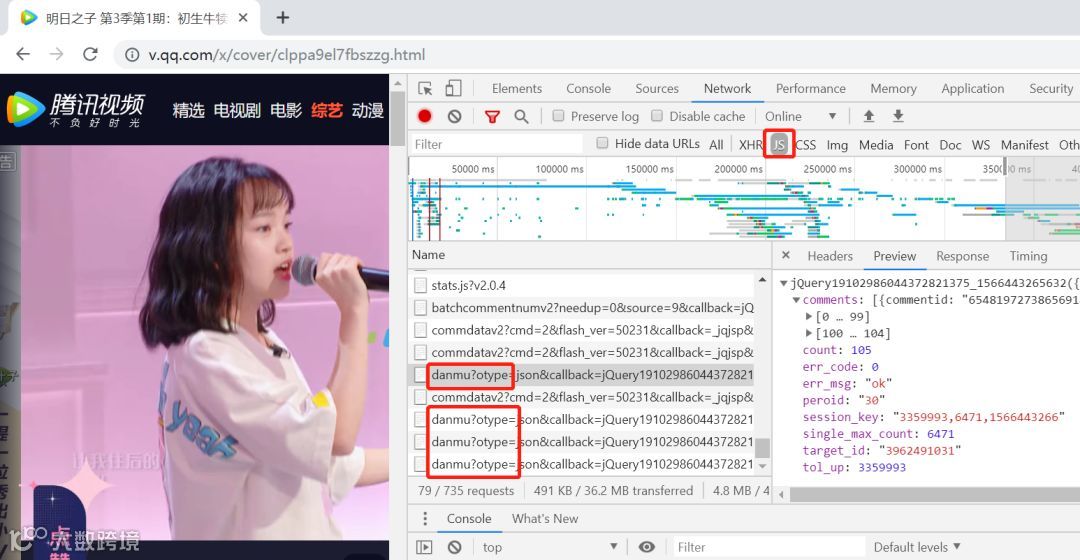Tick checkbox beside batchcommentnumv2 request
The image size is (1080, 560).
click(x=420, y=308)
